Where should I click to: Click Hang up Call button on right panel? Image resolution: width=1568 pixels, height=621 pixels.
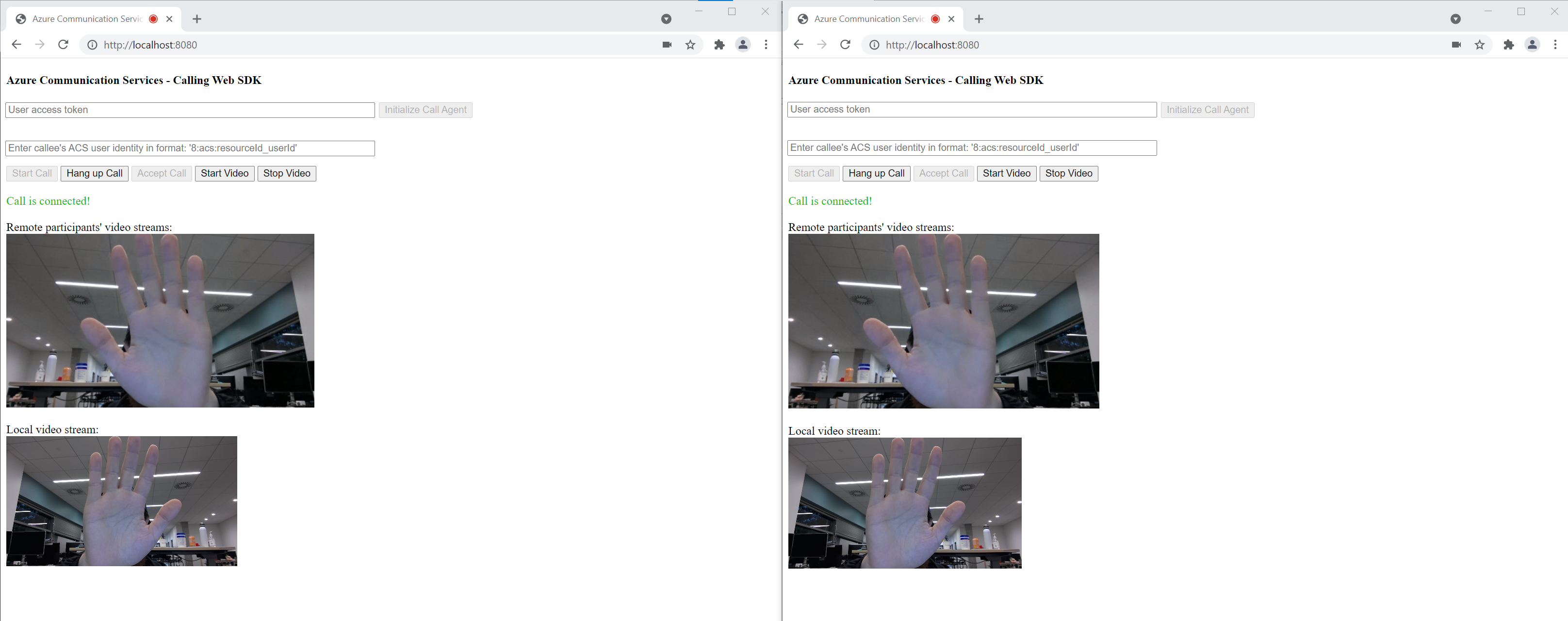click(x=875, y=173)
